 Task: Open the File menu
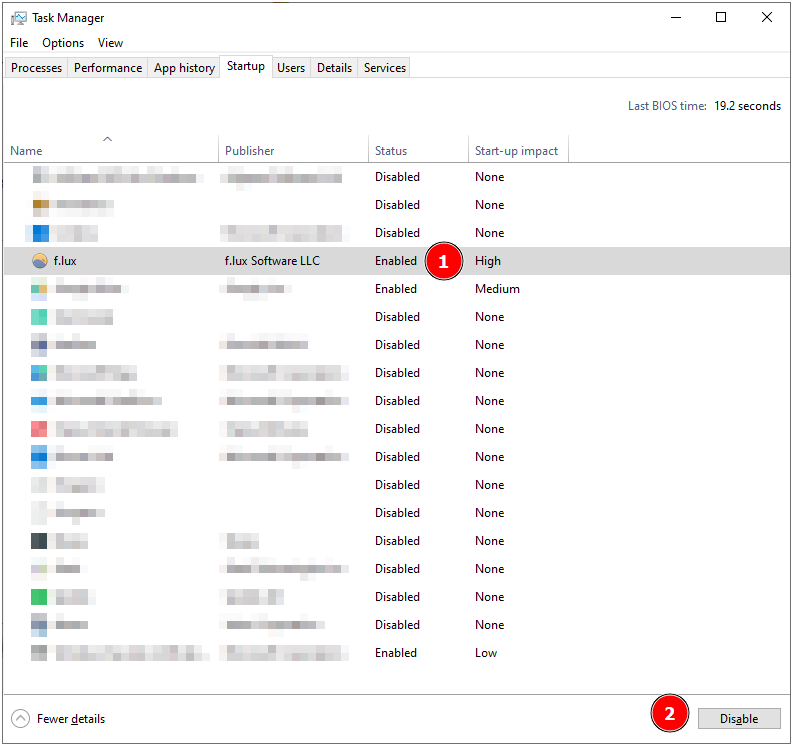click(19, 43)
